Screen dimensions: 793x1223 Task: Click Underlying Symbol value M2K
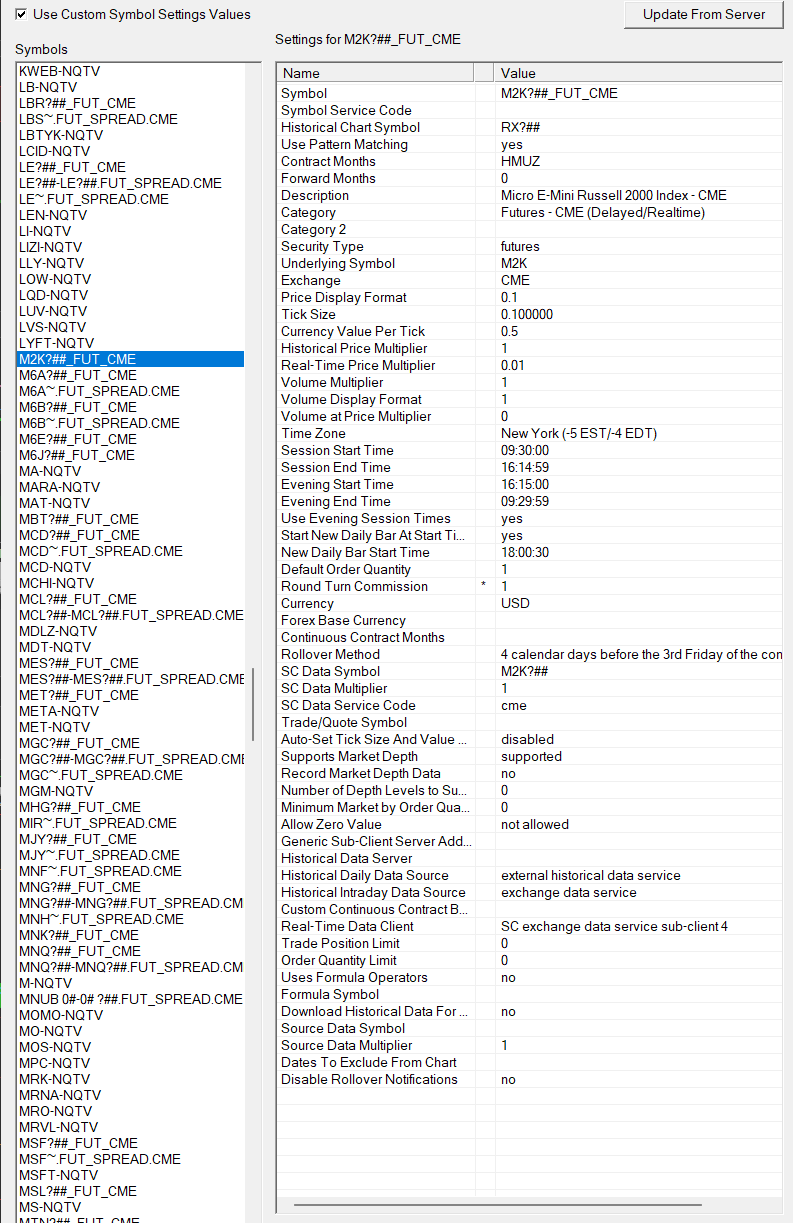pos(514,263)
